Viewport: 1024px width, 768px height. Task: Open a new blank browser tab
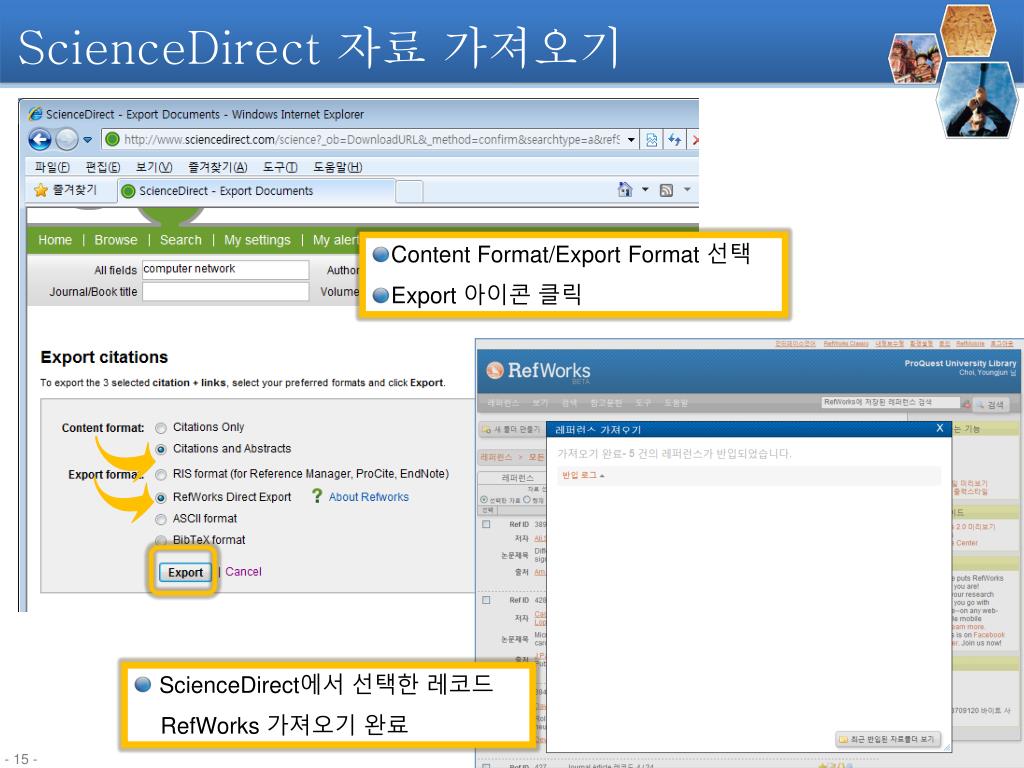409,192
